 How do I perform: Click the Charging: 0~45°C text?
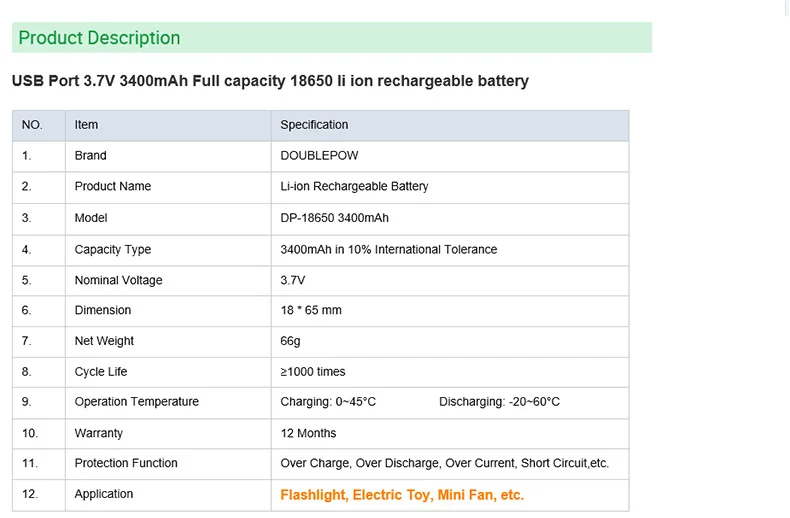[328, 402]
